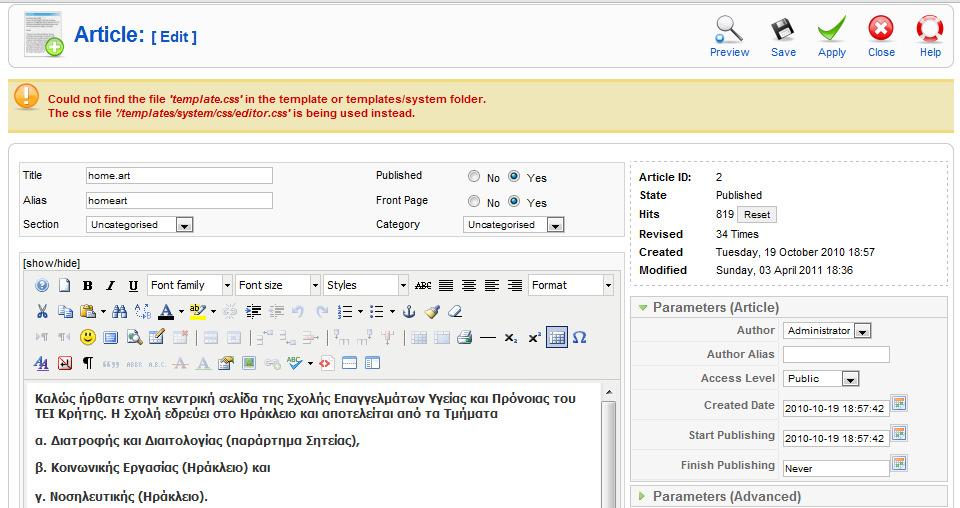Insert special character with omega icon
The height and width of the screenshot is (508, 960).
pyautogui.click(x=580, y=337)
